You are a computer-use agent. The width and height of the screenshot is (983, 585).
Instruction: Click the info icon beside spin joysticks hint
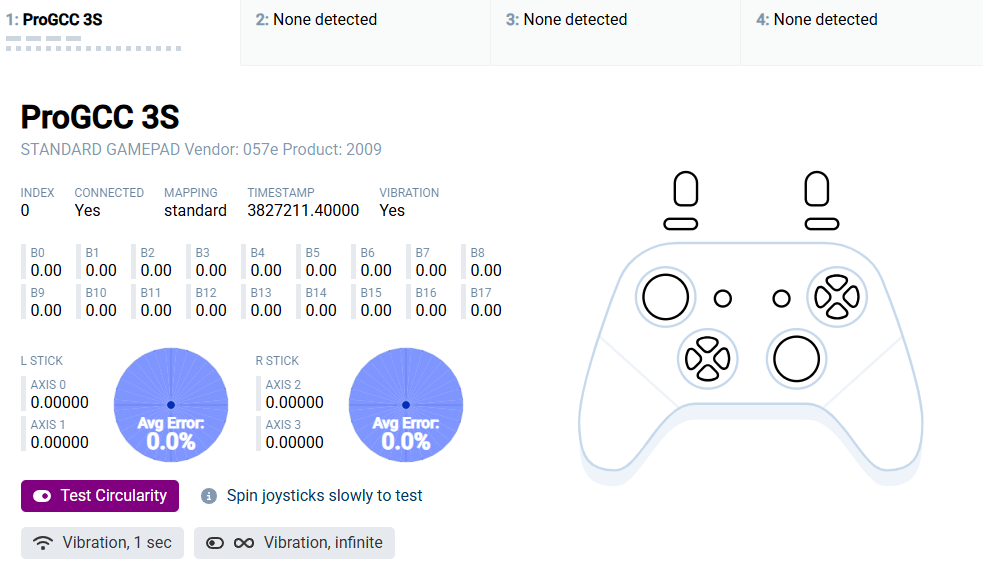[209, 496]
